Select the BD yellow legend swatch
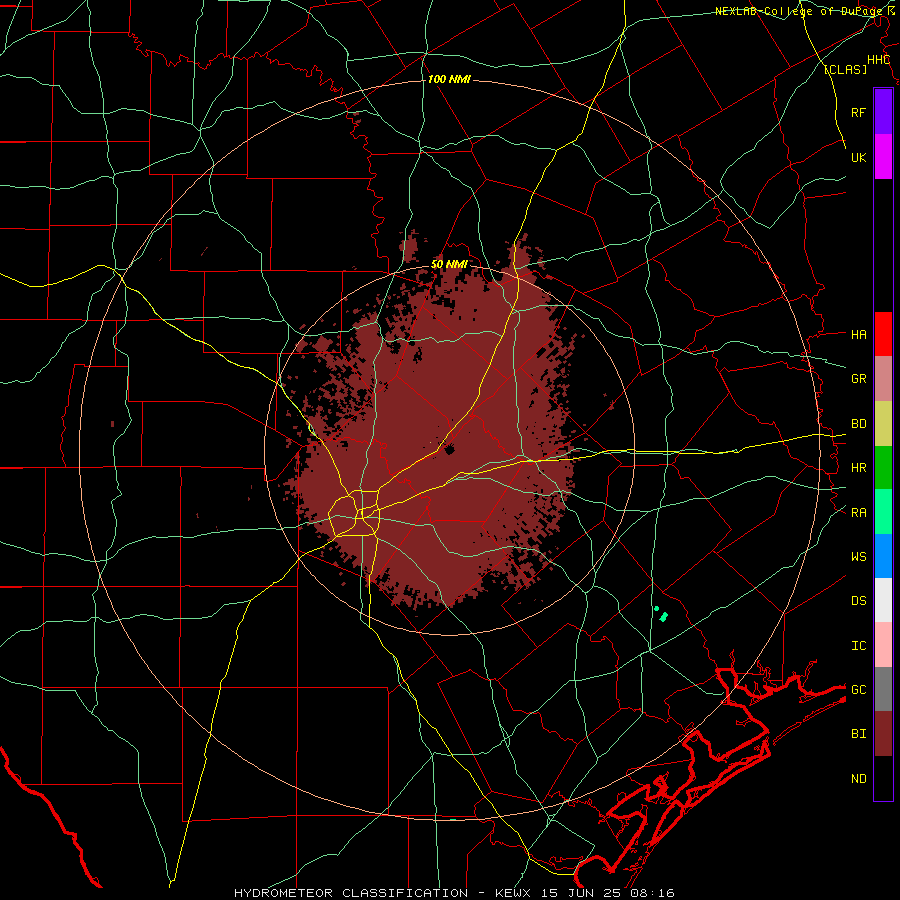 click(883, 424)
